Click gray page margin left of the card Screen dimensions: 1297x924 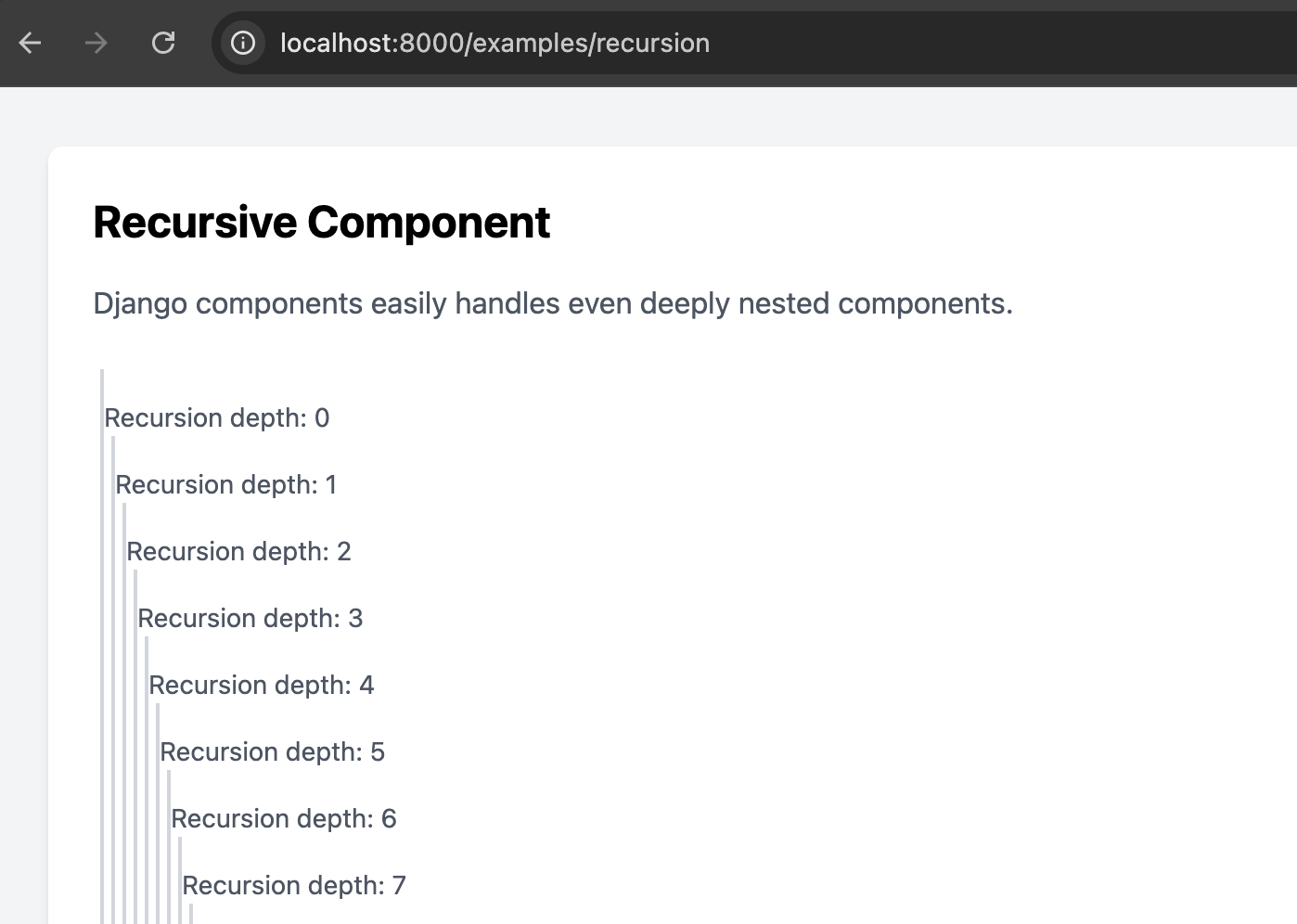23,464
